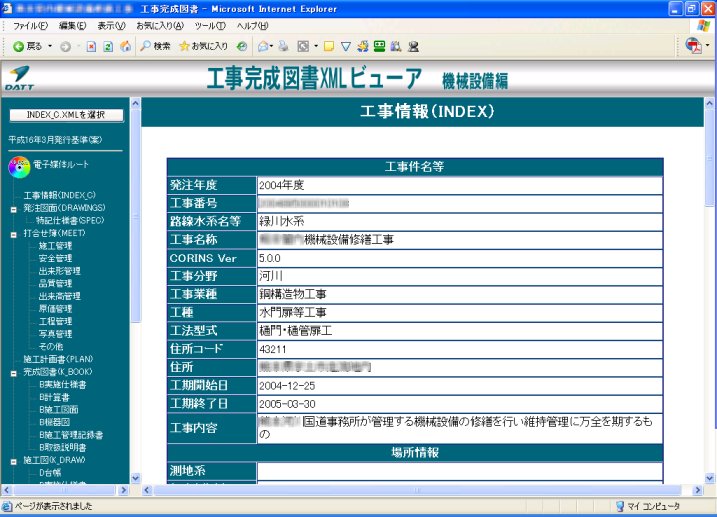Viewport: 717px width, 517px height.
Task: Click the 電子媒体ルート CD icon
Action: click(x=19, y=167)
